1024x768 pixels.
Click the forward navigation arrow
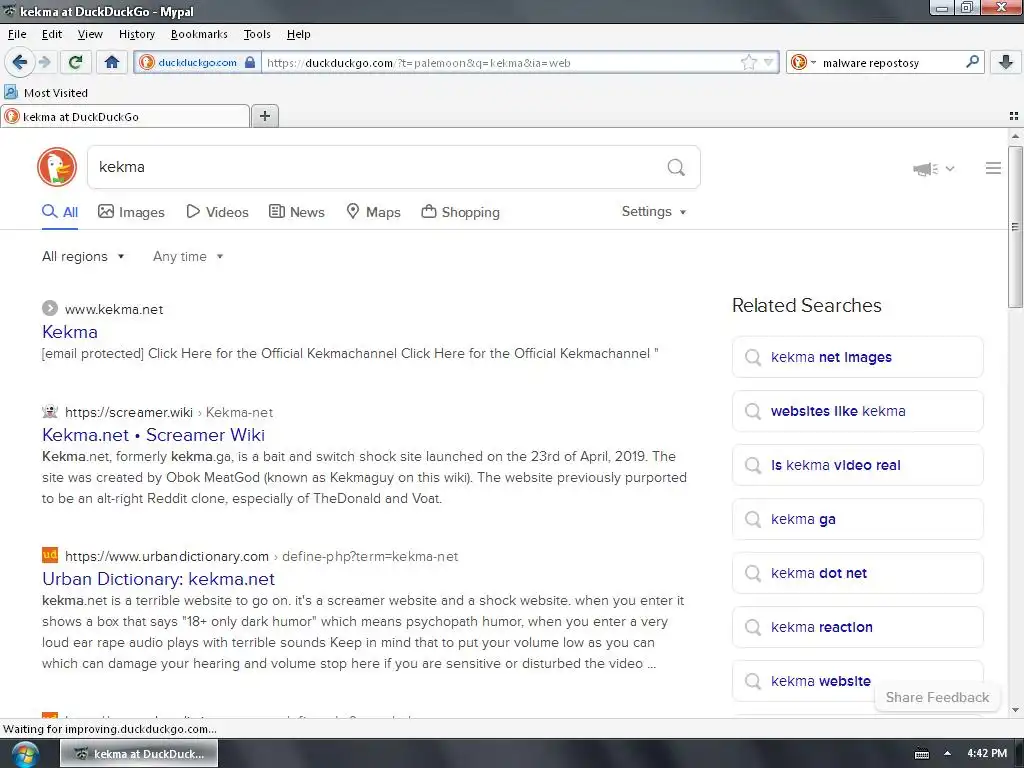pyautogui.click(x=44, y=62)
